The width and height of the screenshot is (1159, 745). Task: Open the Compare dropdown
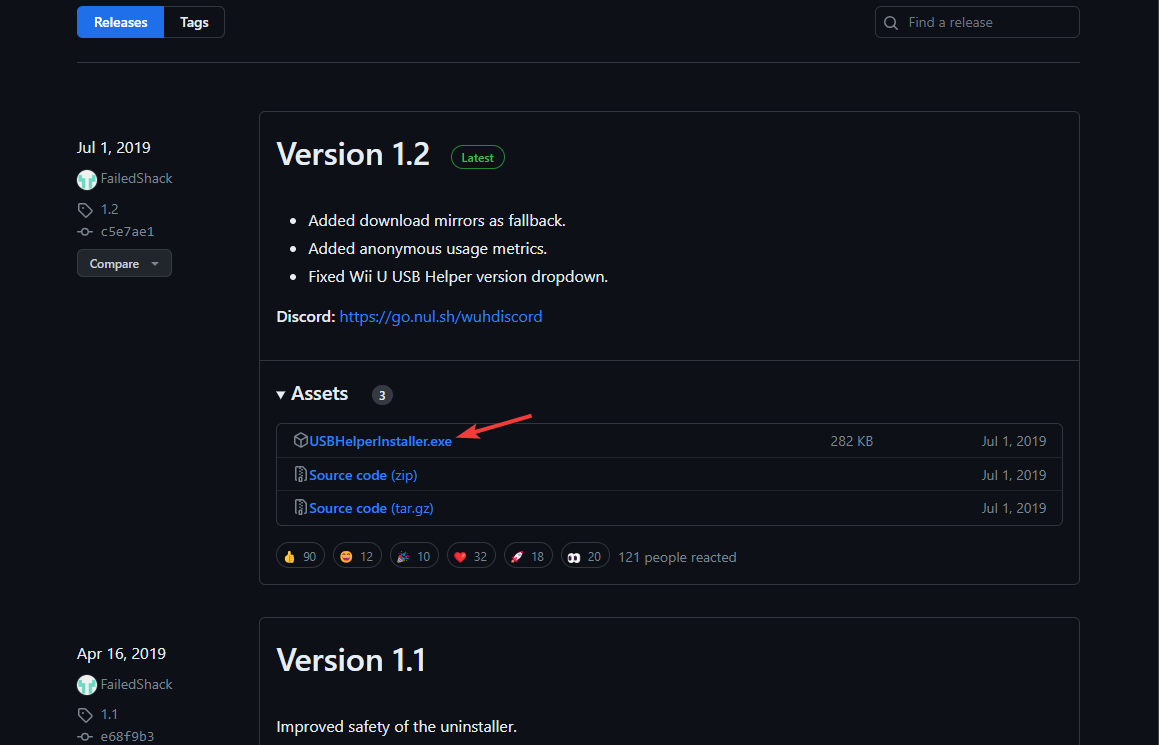click(124, 263)
